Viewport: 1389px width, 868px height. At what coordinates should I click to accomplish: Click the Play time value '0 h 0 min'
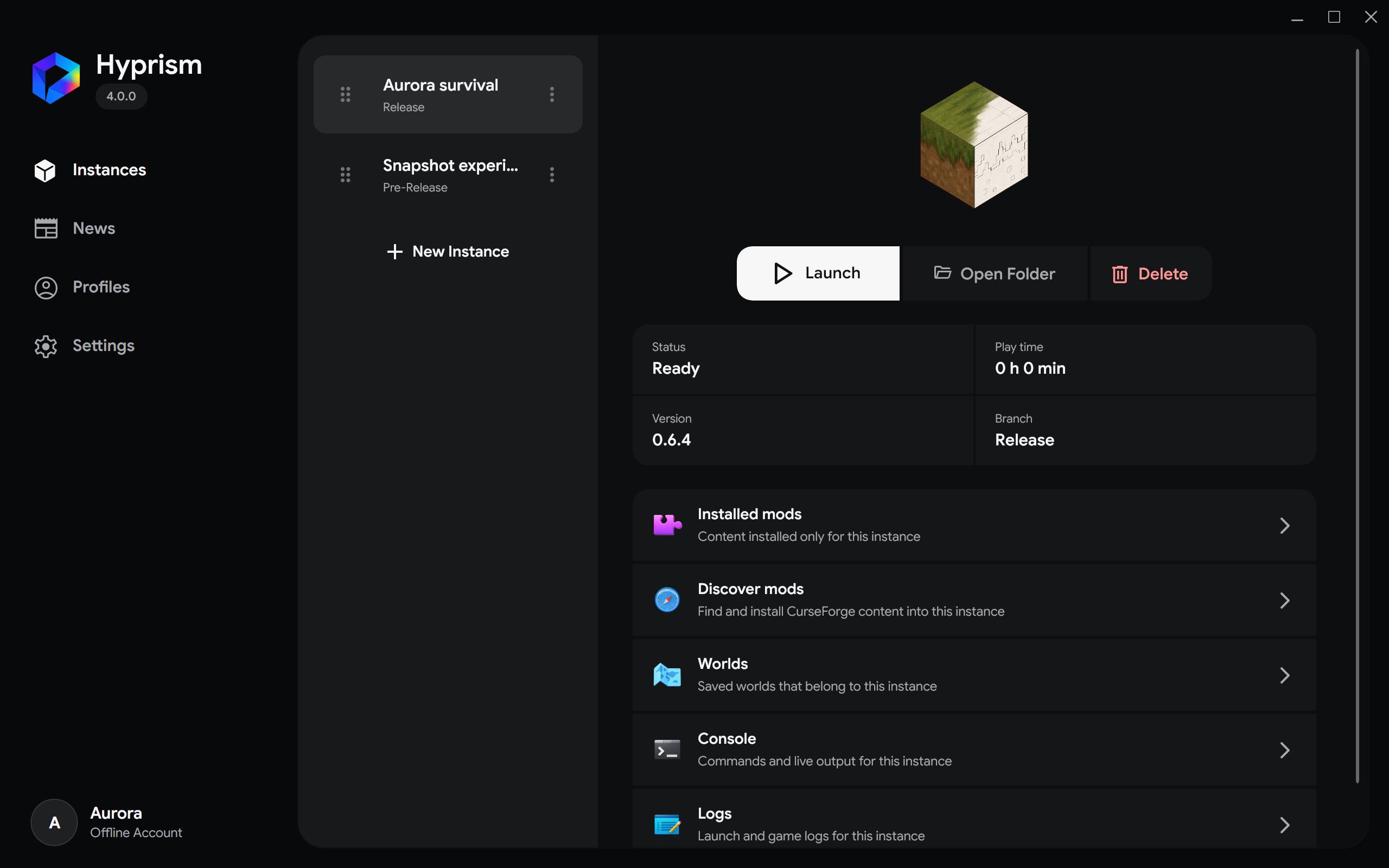tap(1030, 368)
